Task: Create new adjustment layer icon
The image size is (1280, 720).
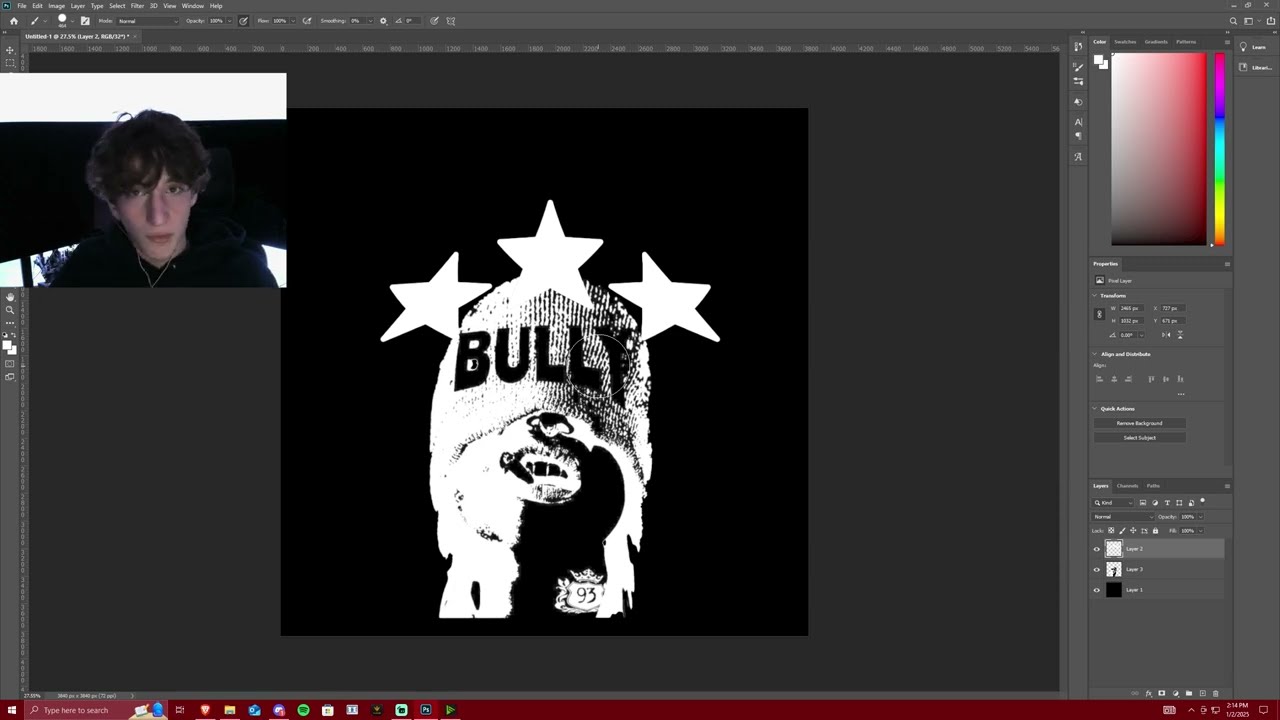Action: pyautogui.click(x=1174, y=693)
